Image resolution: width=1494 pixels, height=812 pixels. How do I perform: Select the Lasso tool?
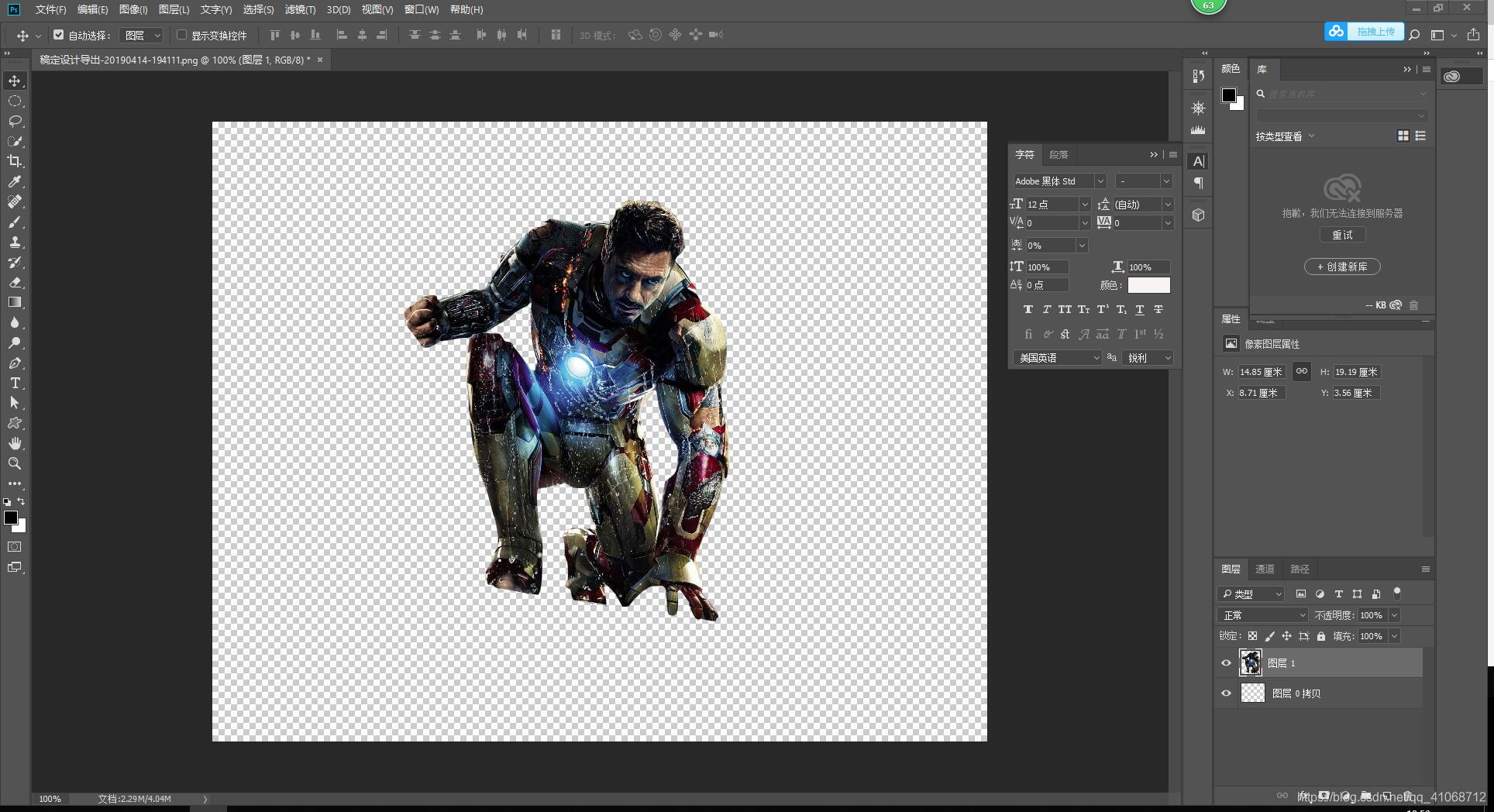[x=15, y=121]
